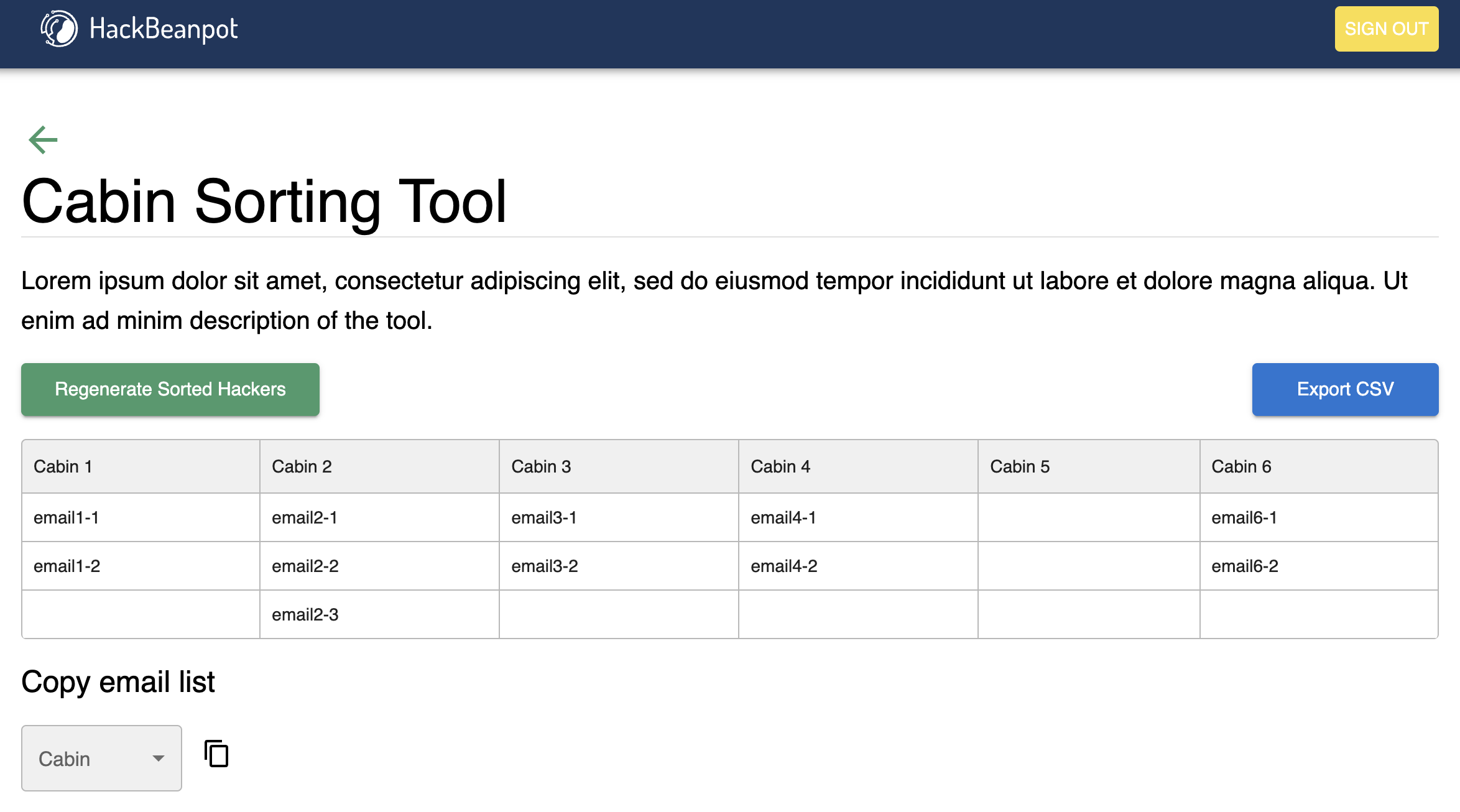Select the email4-1 cell
The image size is (1460, 812).
[783, 517]
